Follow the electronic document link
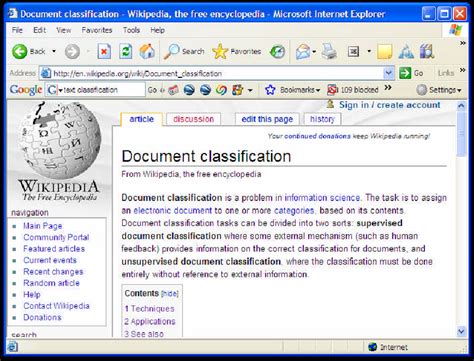This screenshot has width=474, height=361. pos(172,211)
